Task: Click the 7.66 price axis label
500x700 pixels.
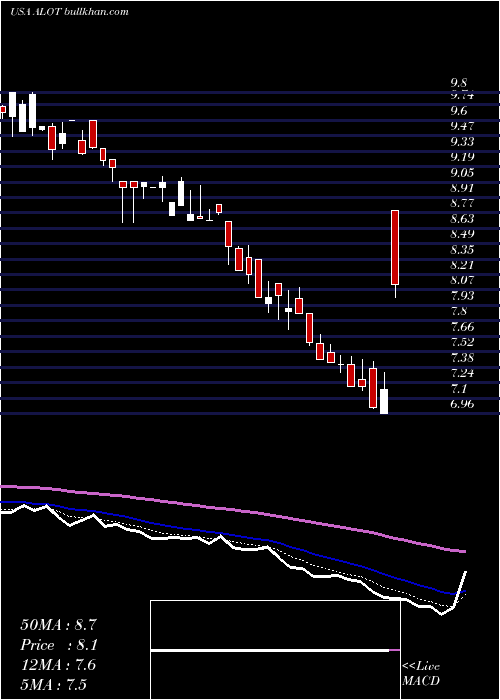Action: click(x=462, y=327)
